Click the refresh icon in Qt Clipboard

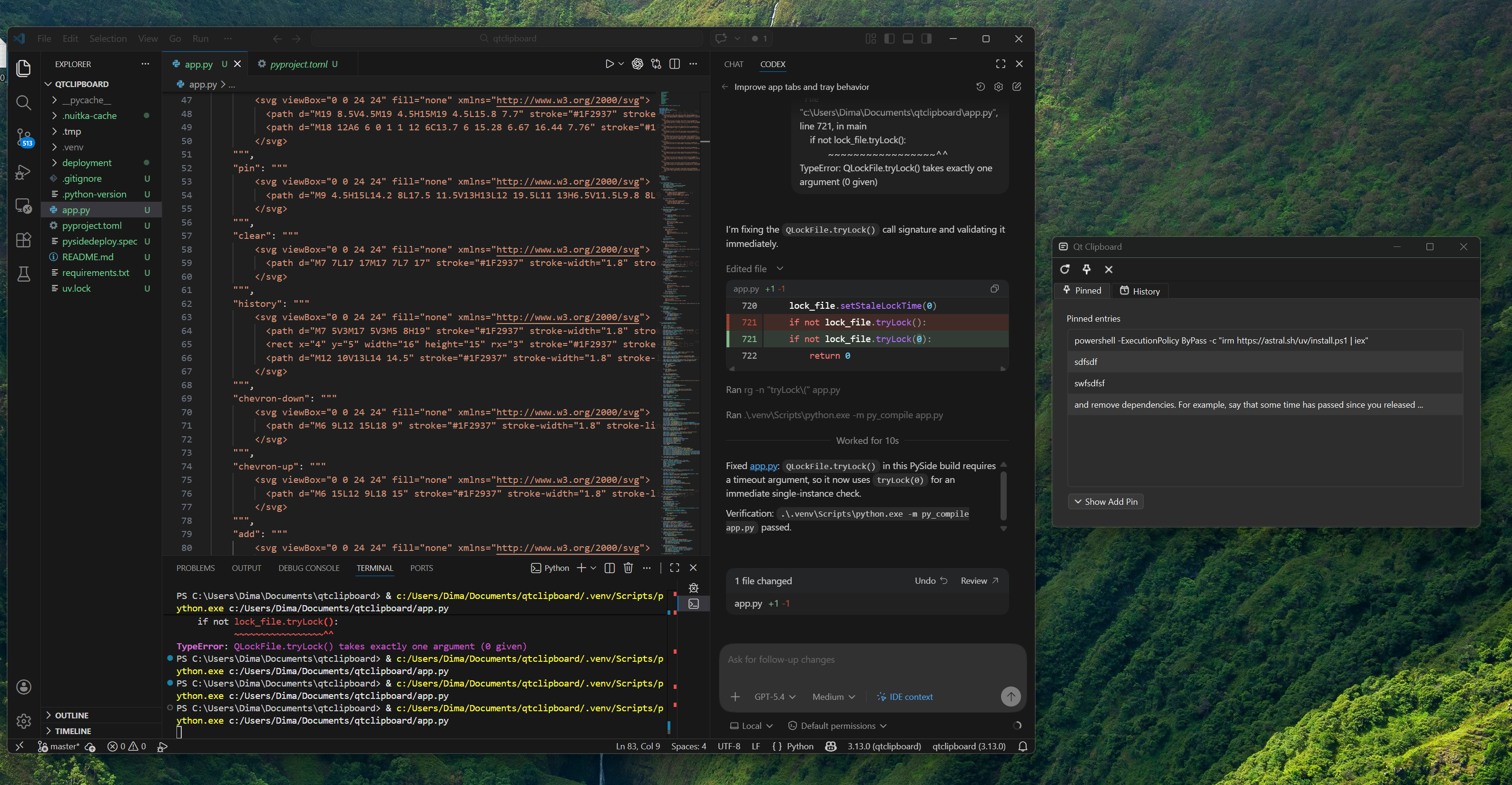(1065, 269)
